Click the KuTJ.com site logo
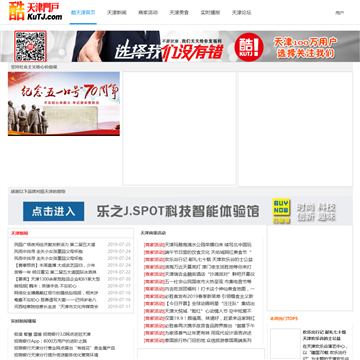Viewport: 360px width, 360px height. (35, 11)
